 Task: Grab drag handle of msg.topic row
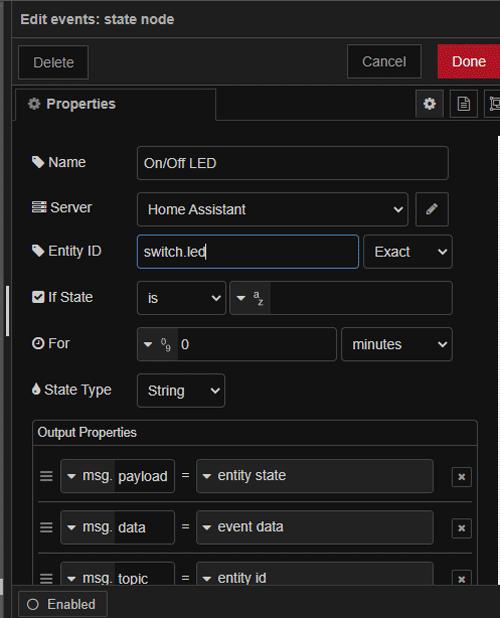tap(46, 578)
